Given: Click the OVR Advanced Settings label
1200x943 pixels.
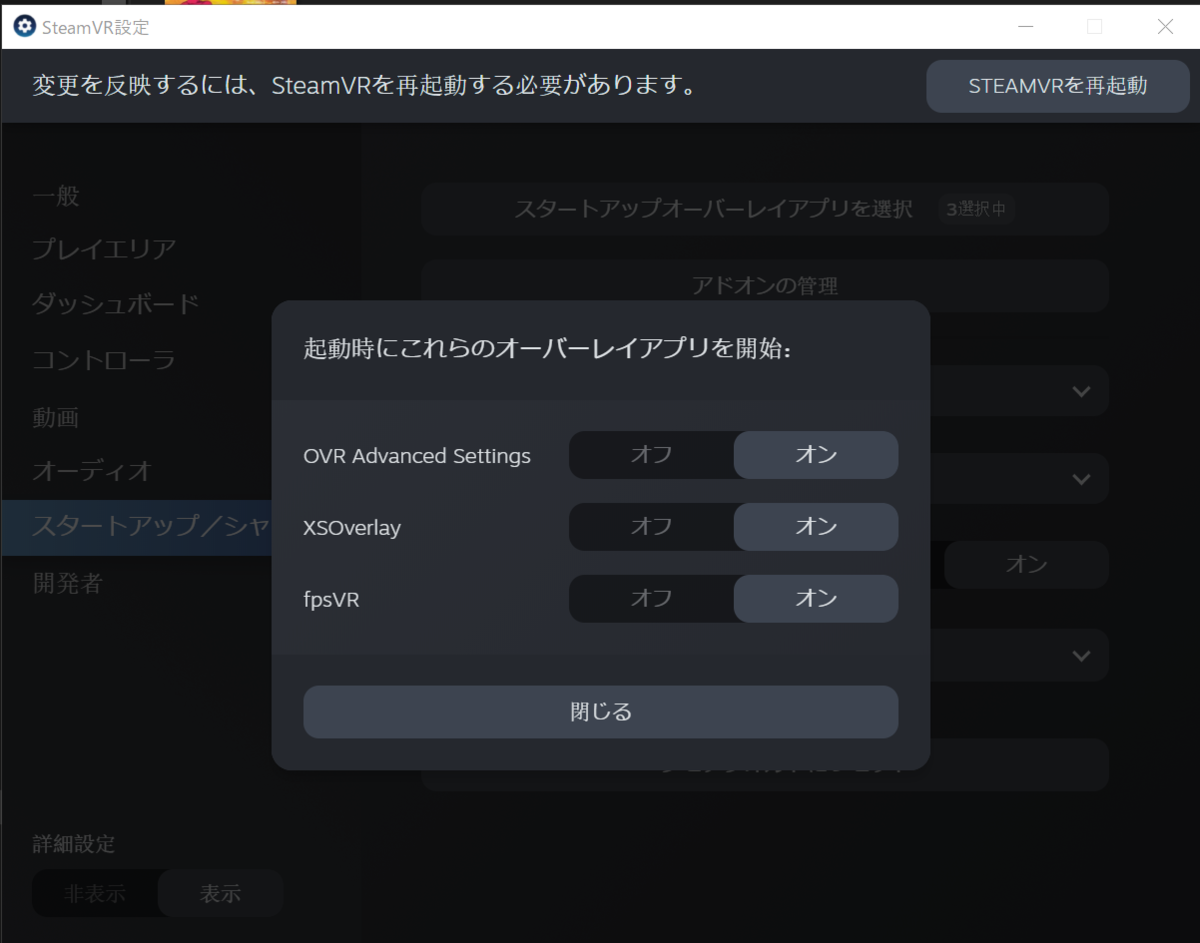Looking at the screenshot, I should point(417,456).
